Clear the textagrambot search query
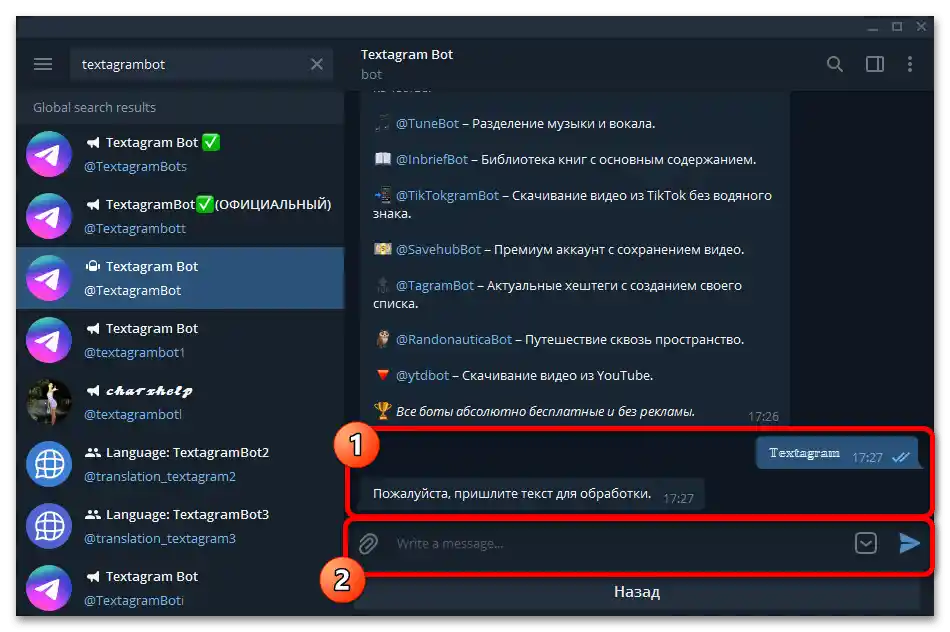950x632 pixels. 316,64
